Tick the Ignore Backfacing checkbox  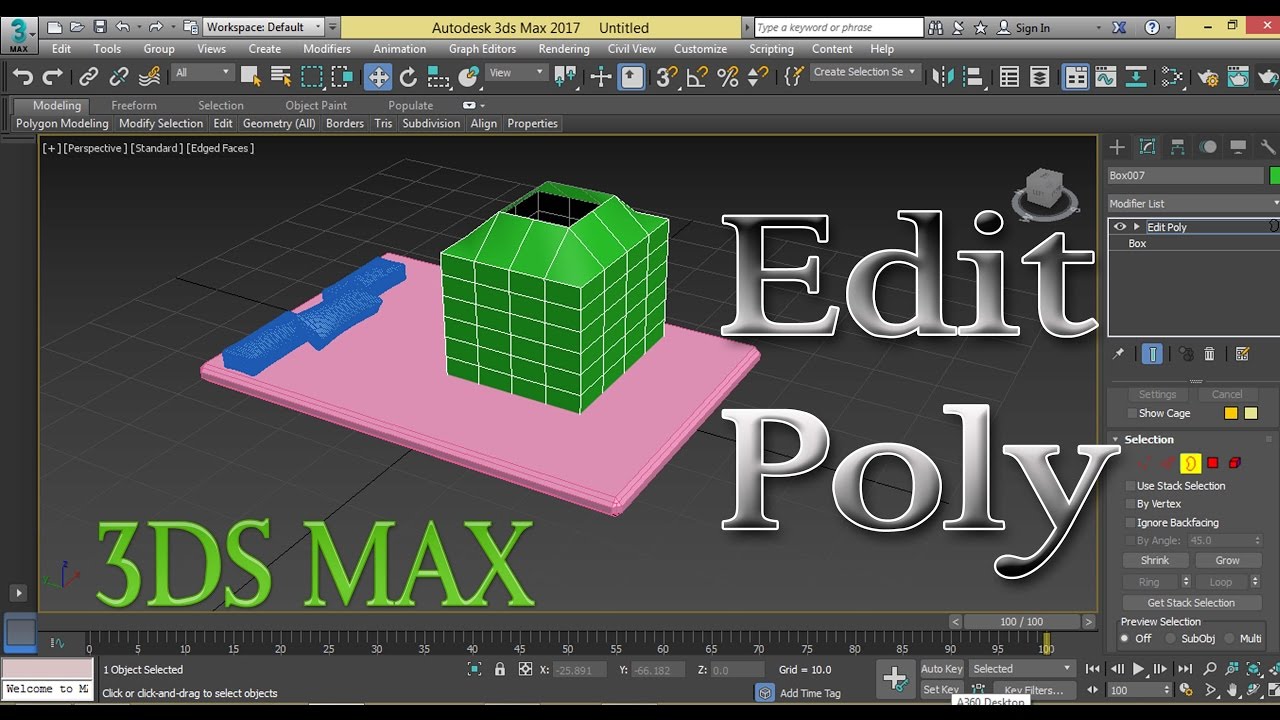pyautogui.click(x=1130, y=522)
